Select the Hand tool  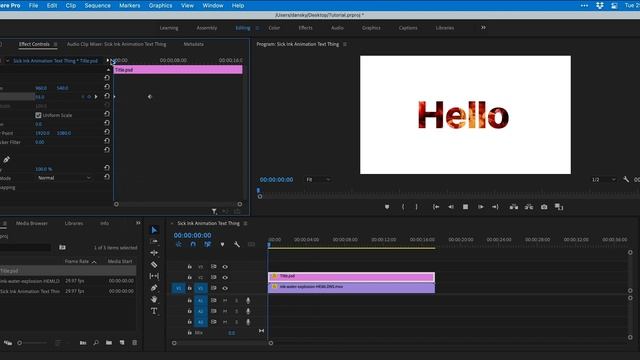154,299
